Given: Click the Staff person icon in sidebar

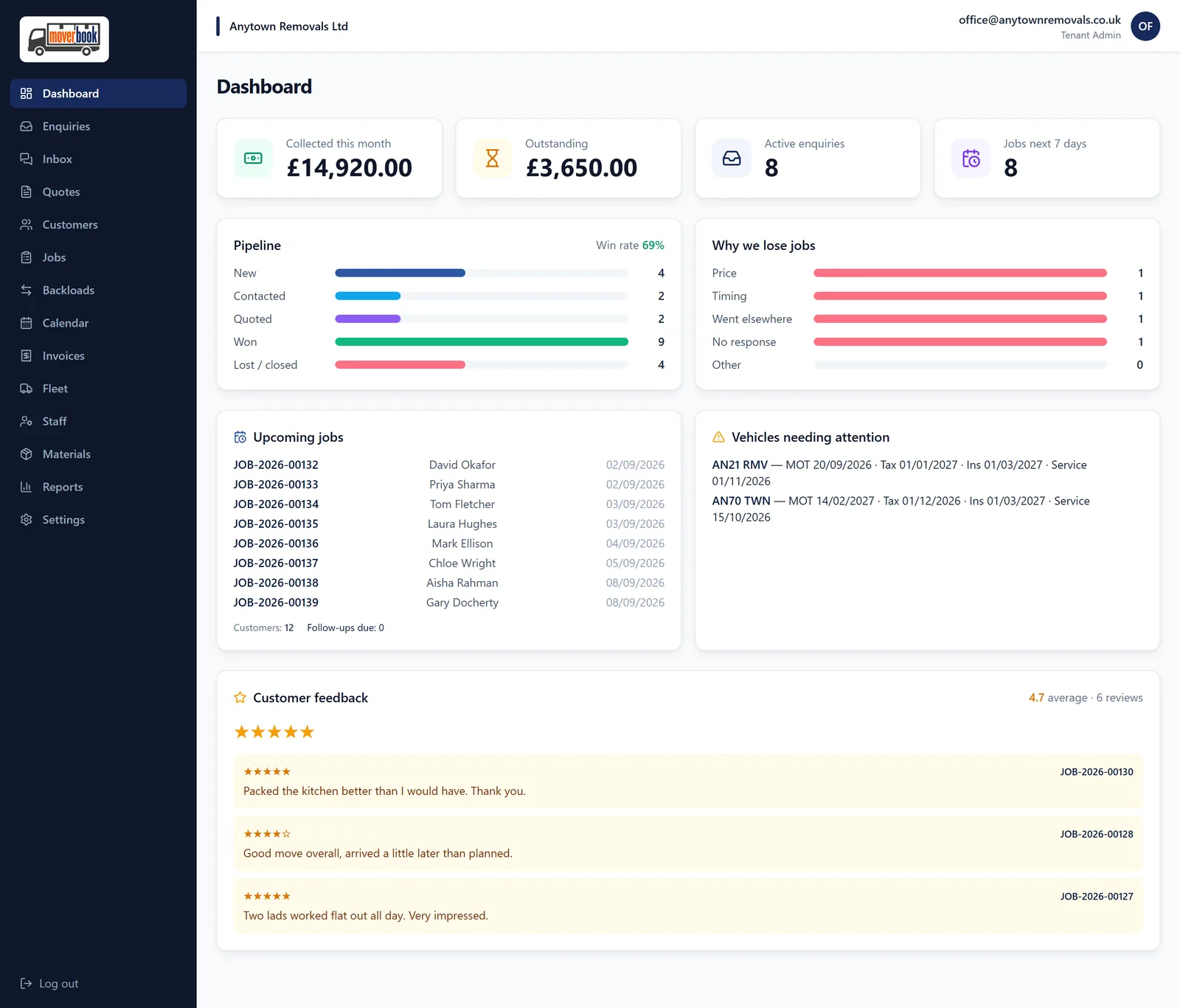Looking at the screenshot, I should pos(27,421).
